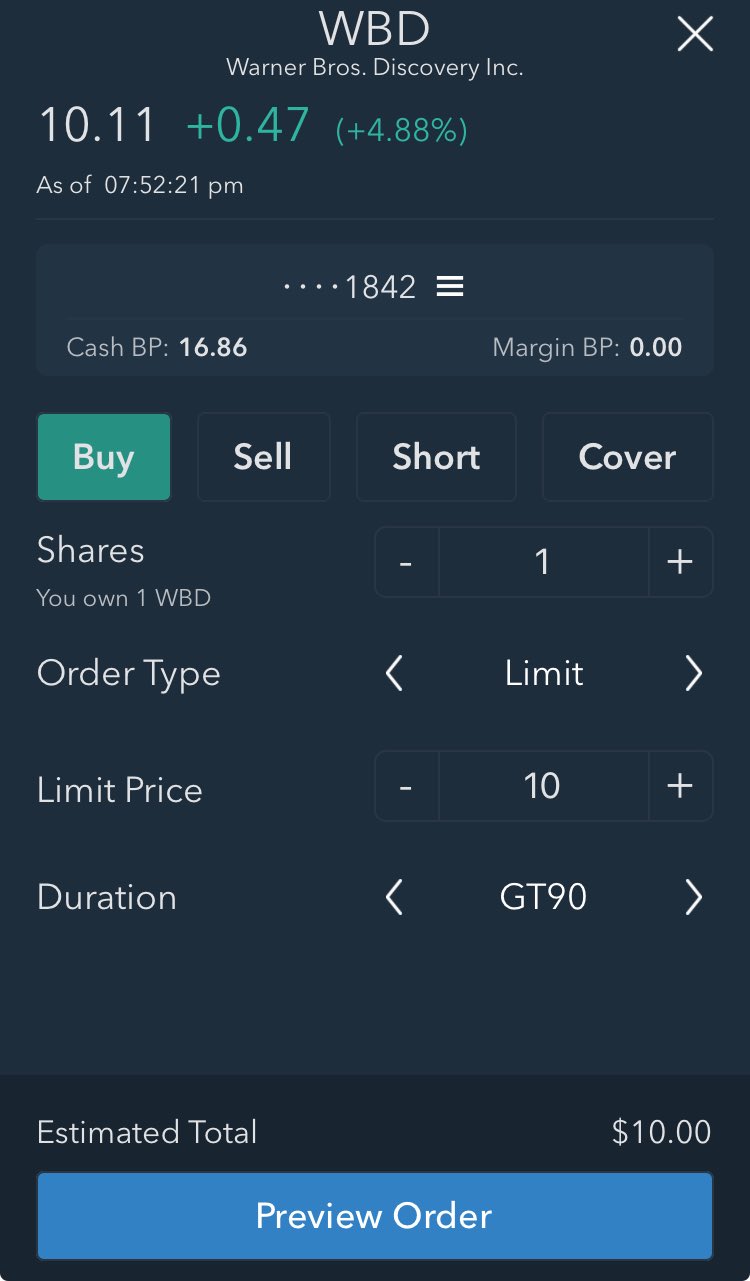
Task: Switch to previous order type with left chevron
Action: click(x=395, y=674)
